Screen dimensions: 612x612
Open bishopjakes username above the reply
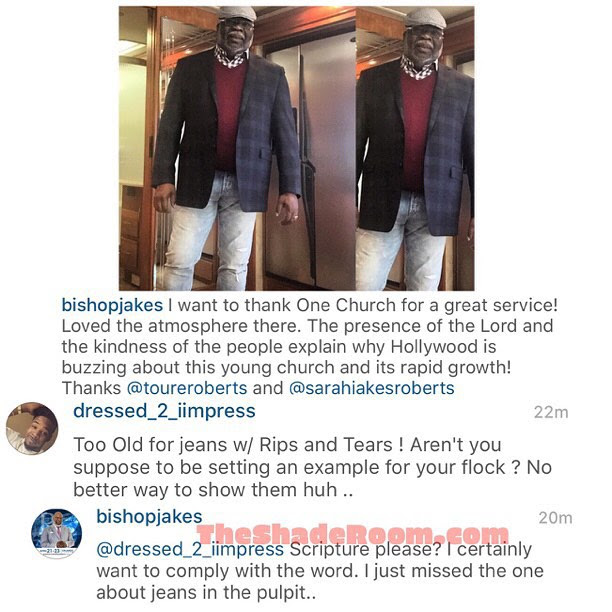click(x=149, y=516)
